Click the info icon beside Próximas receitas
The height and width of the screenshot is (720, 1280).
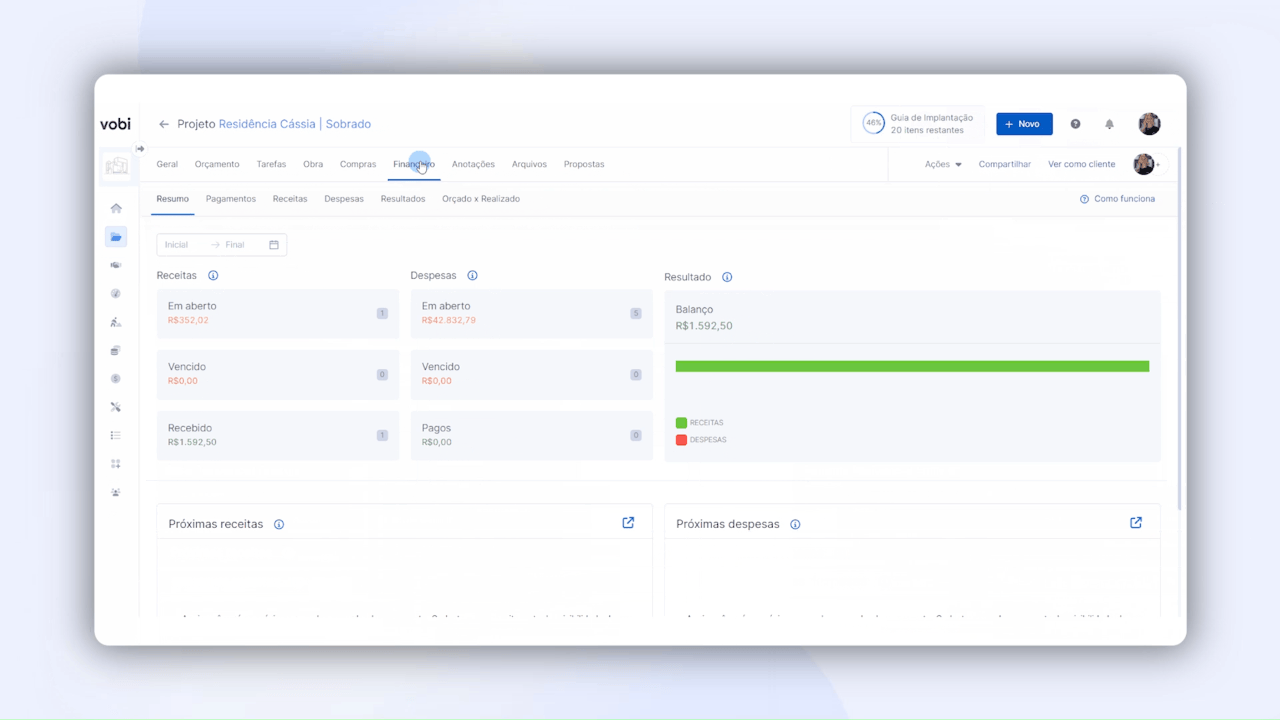(279, 524)
